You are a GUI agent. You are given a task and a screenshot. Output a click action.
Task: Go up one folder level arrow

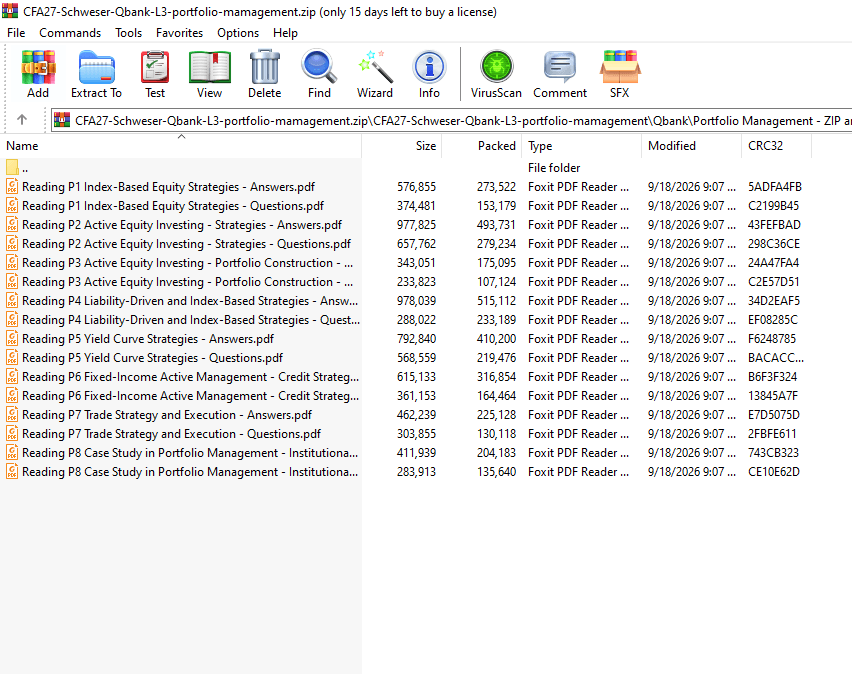(x=22, y=120)
